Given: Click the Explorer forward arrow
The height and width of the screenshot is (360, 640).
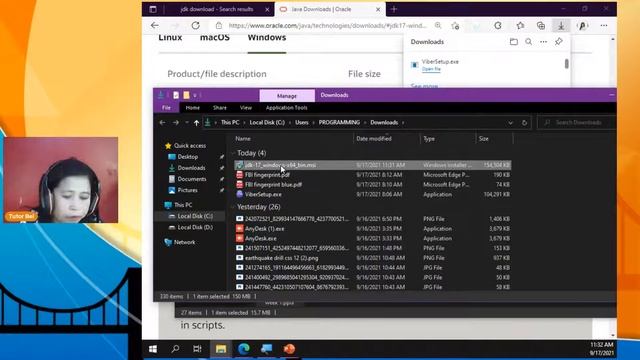Looking at the screenshot, I should (176, 122).
